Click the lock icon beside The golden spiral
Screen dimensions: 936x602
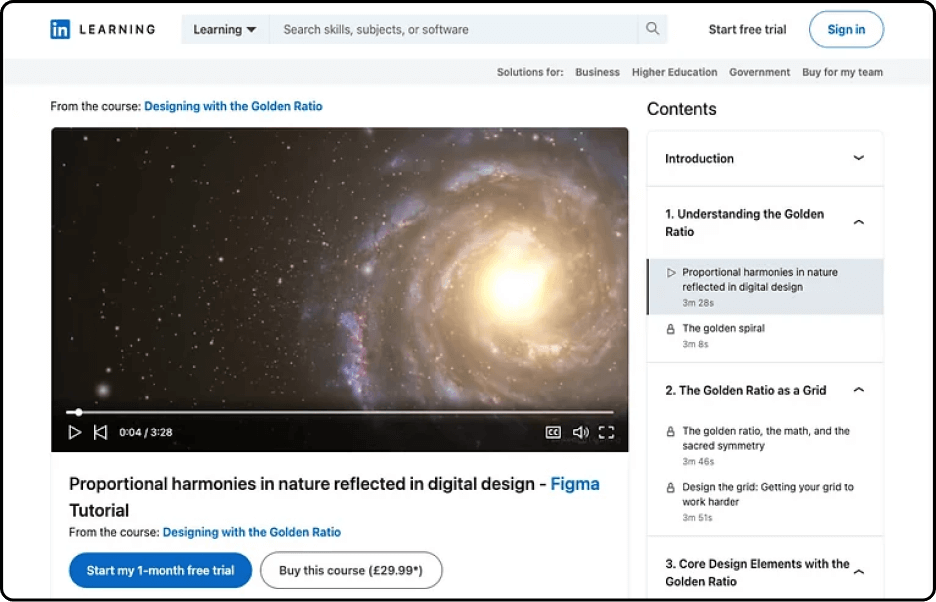point(670,329)
